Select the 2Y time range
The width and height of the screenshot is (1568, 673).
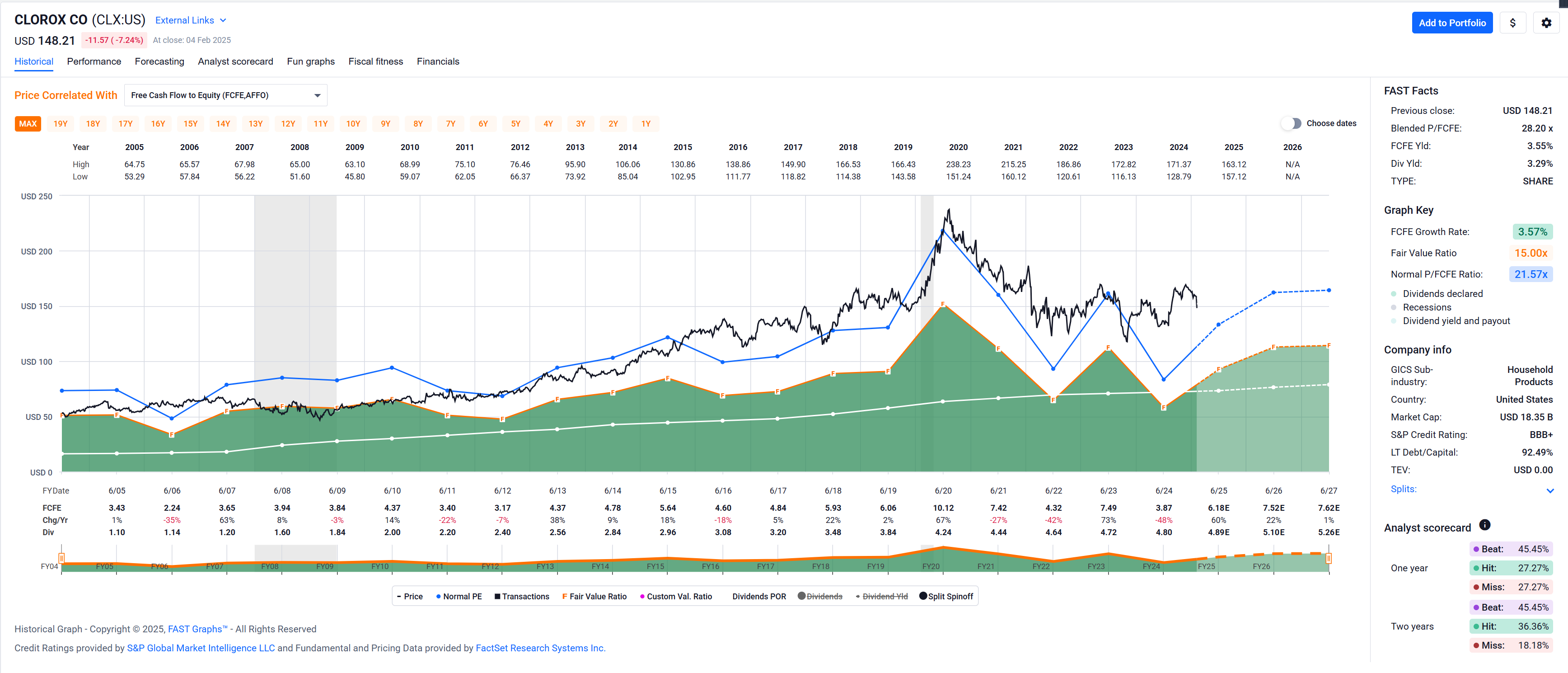pyautogui.click(x=613, y=124)
